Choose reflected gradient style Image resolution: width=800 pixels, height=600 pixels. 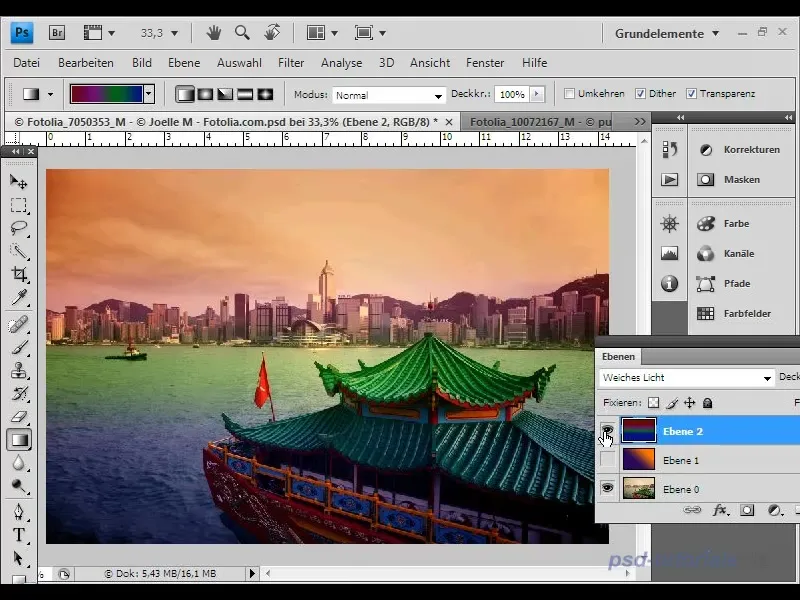tap(245, 94)
